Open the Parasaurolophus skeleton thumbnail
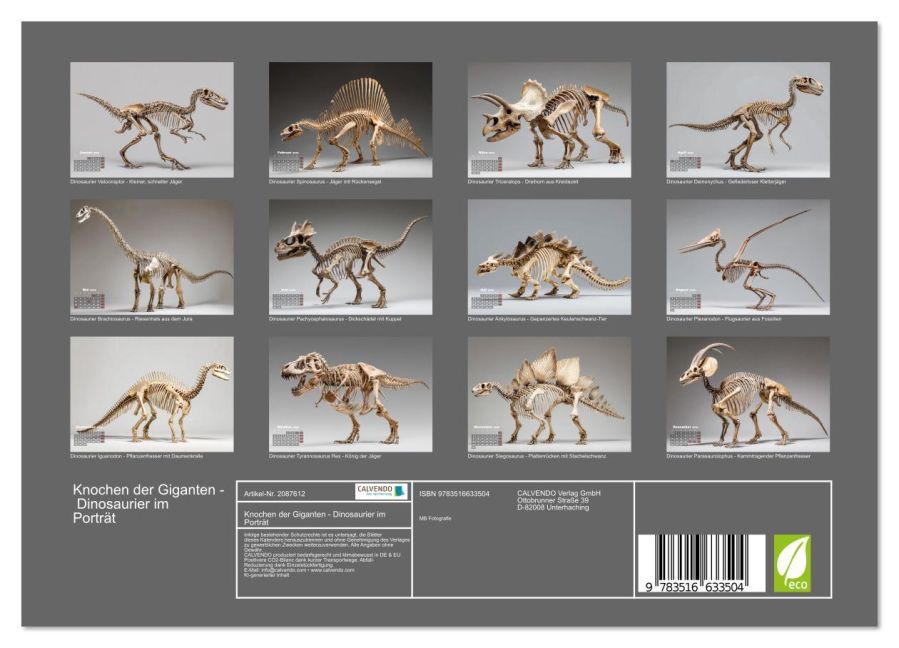The height and width of the screenshot is (648, 899). pos(748,394)
